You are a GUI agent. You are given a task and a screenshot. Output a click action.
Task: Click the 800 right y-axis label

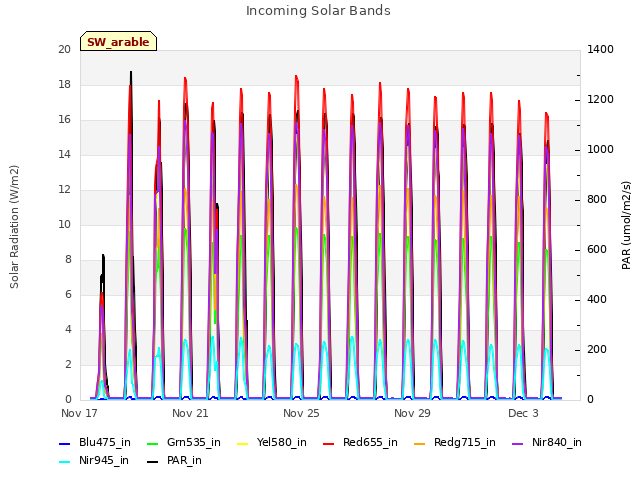tap(597, 200)
